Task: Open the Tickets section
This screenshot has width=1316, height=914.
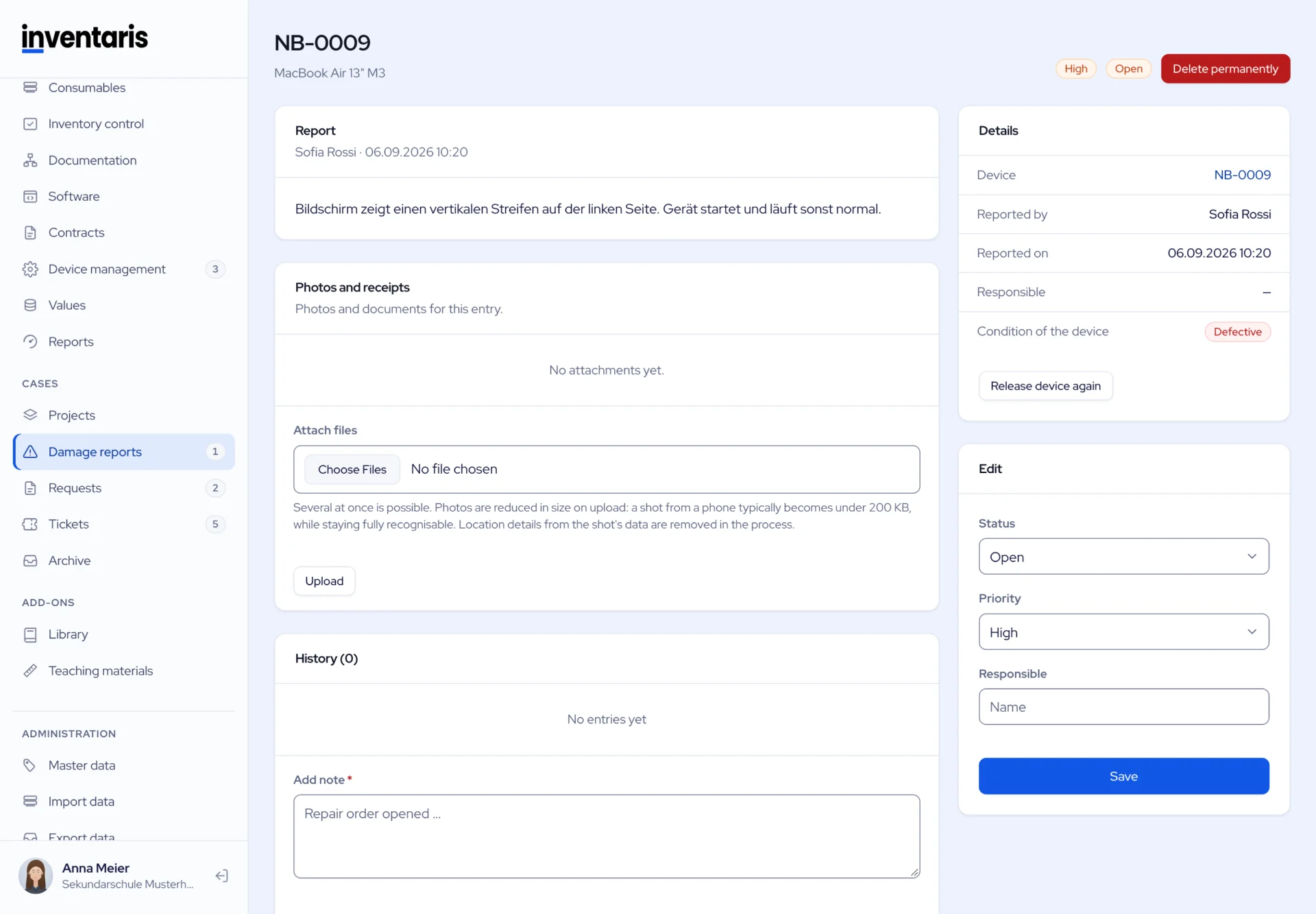Action: click(124, 525)
